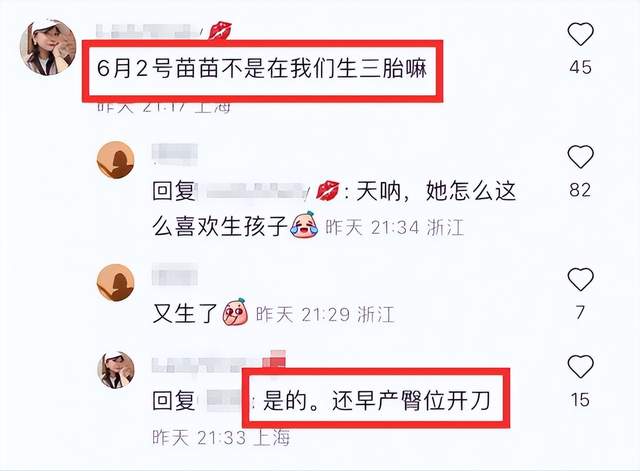640x471 pixels.
Task: Select the comment 6月2号苗苗不是在我们生三胎嘛
Action: click(262, 68)
